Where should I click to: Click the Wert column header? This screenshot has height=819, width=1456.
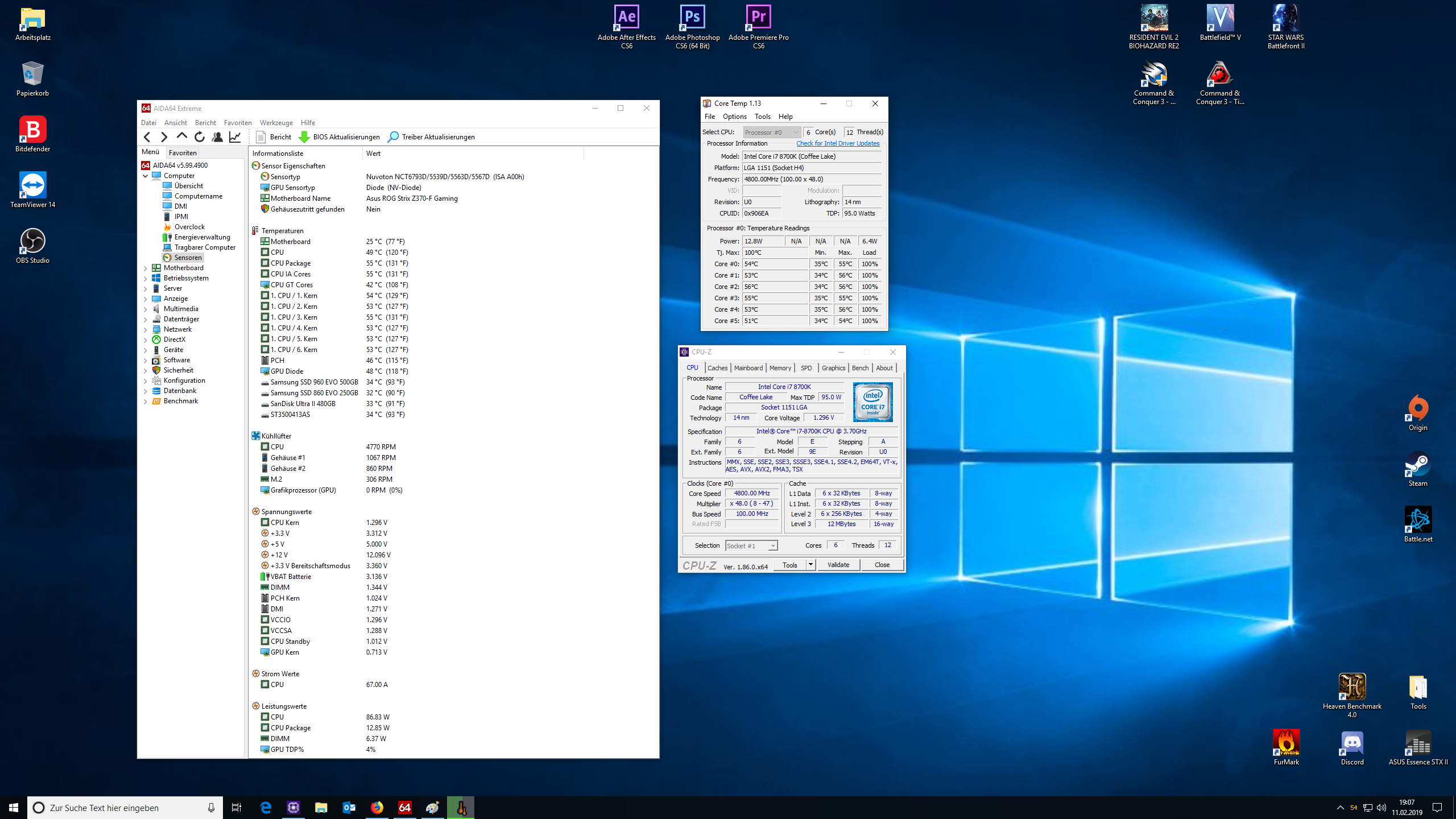472,153
